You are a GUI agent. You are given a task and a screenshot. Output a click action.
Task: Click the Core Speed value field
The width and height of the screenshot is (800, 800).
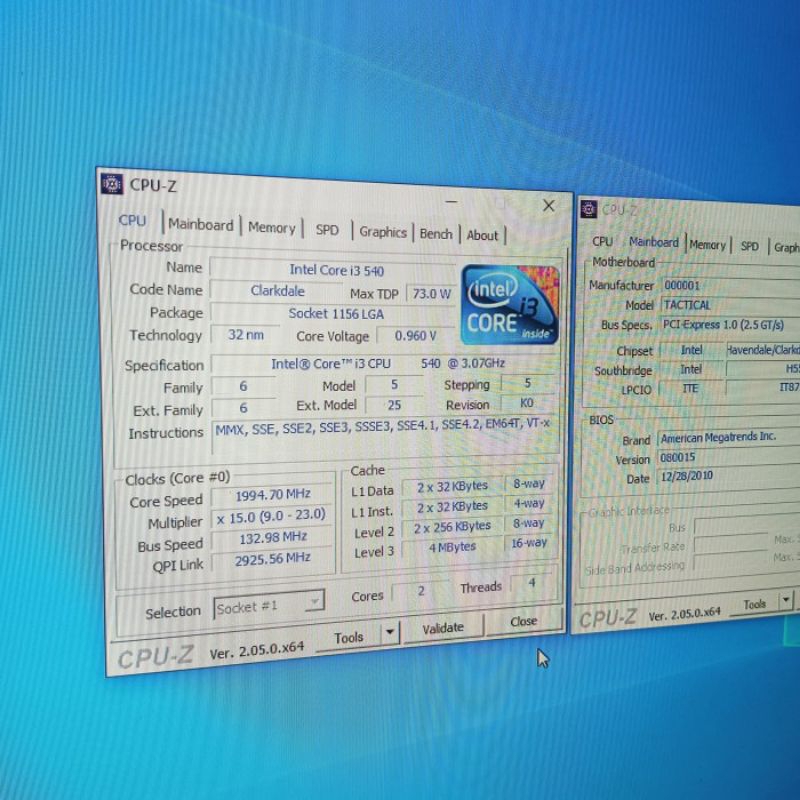tap(272, 495)
